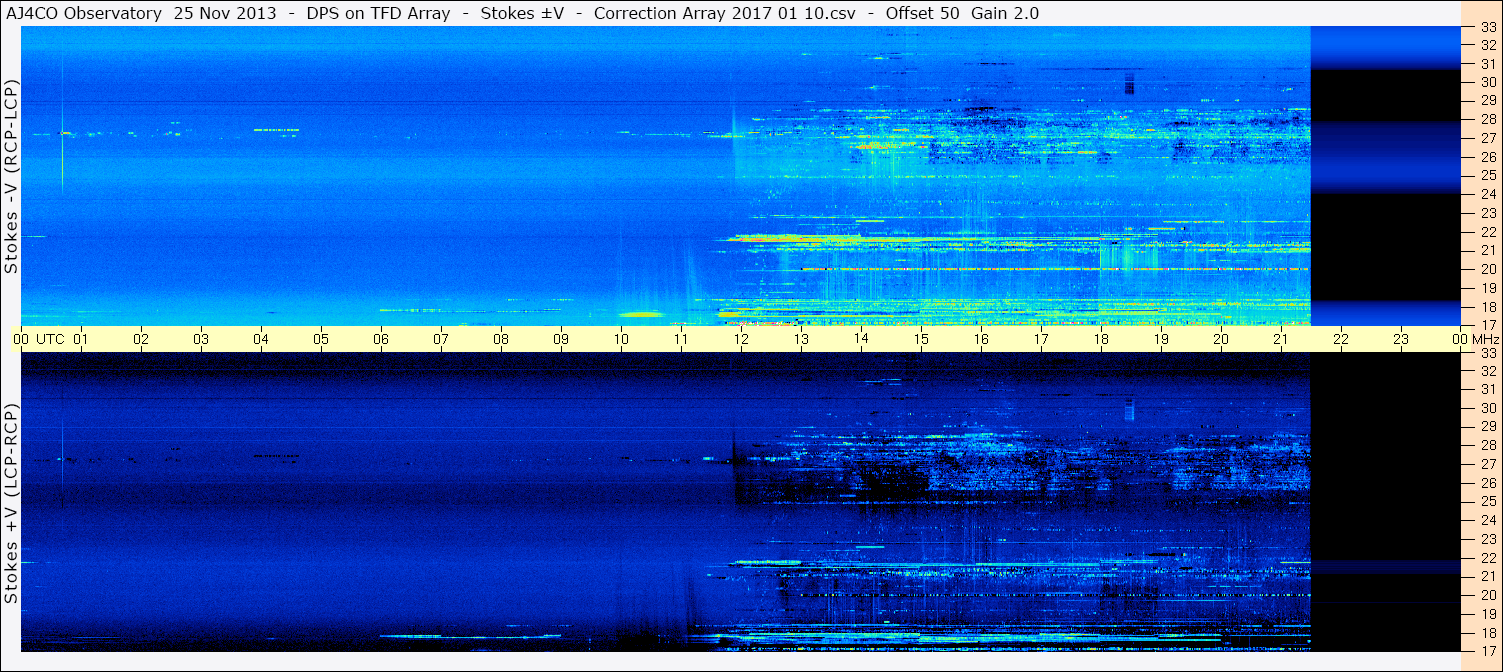The width and height of the screenshot is (1503, 672).
Task: Select the 08 hour tick on time axis
Action: [x=501, y=339]
